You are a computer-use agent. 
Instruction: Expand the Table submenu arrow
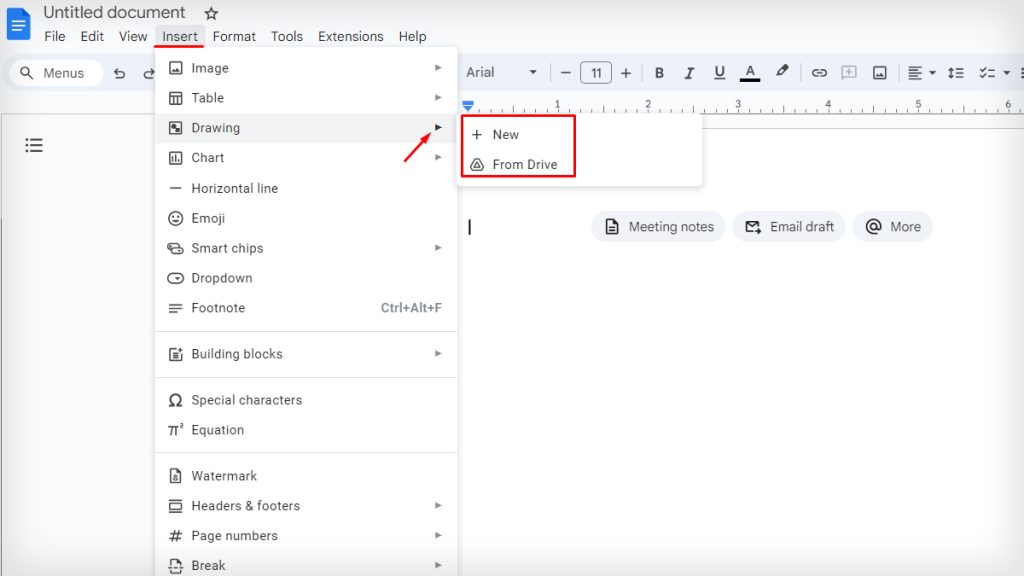click(438, 98)
